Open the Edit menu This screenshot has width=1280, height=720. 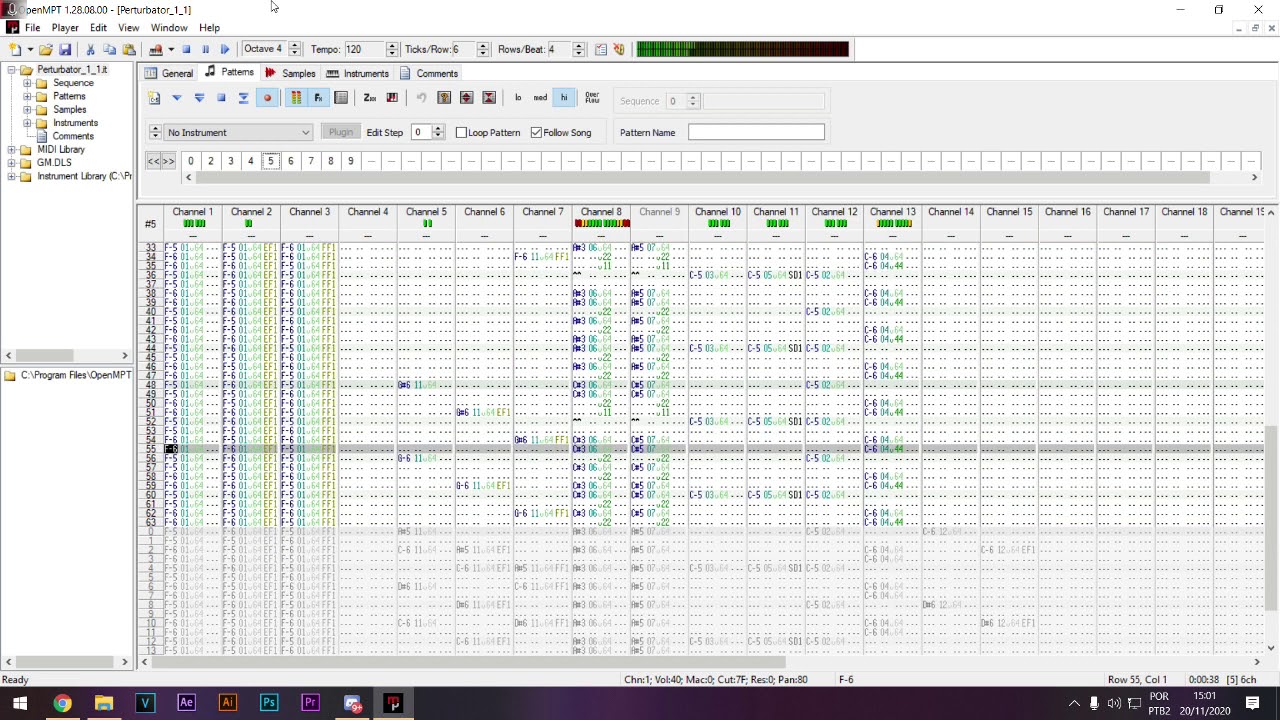98,28
